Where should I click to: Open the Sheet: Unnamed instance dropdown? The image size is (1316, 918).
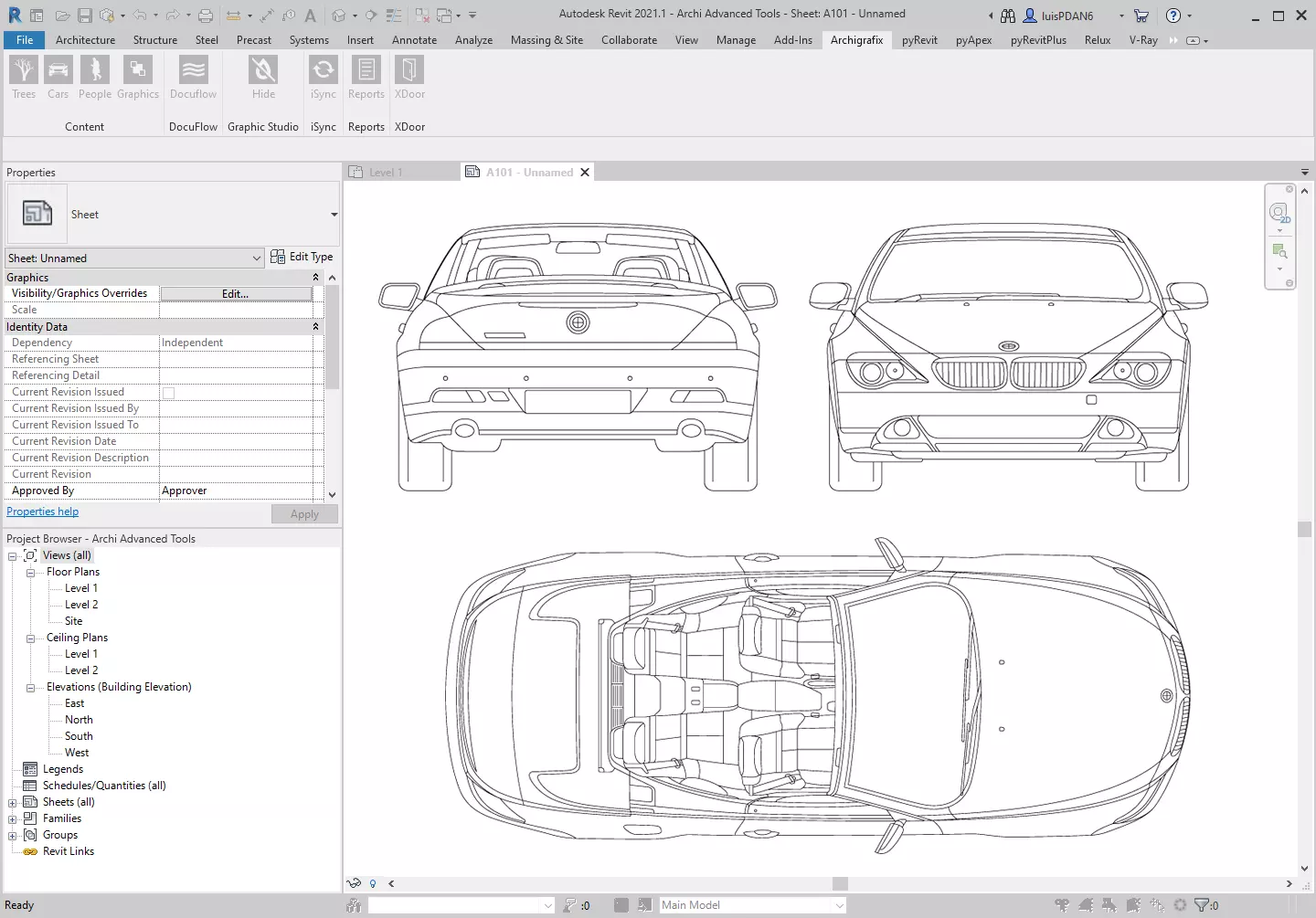pos(257,259)
